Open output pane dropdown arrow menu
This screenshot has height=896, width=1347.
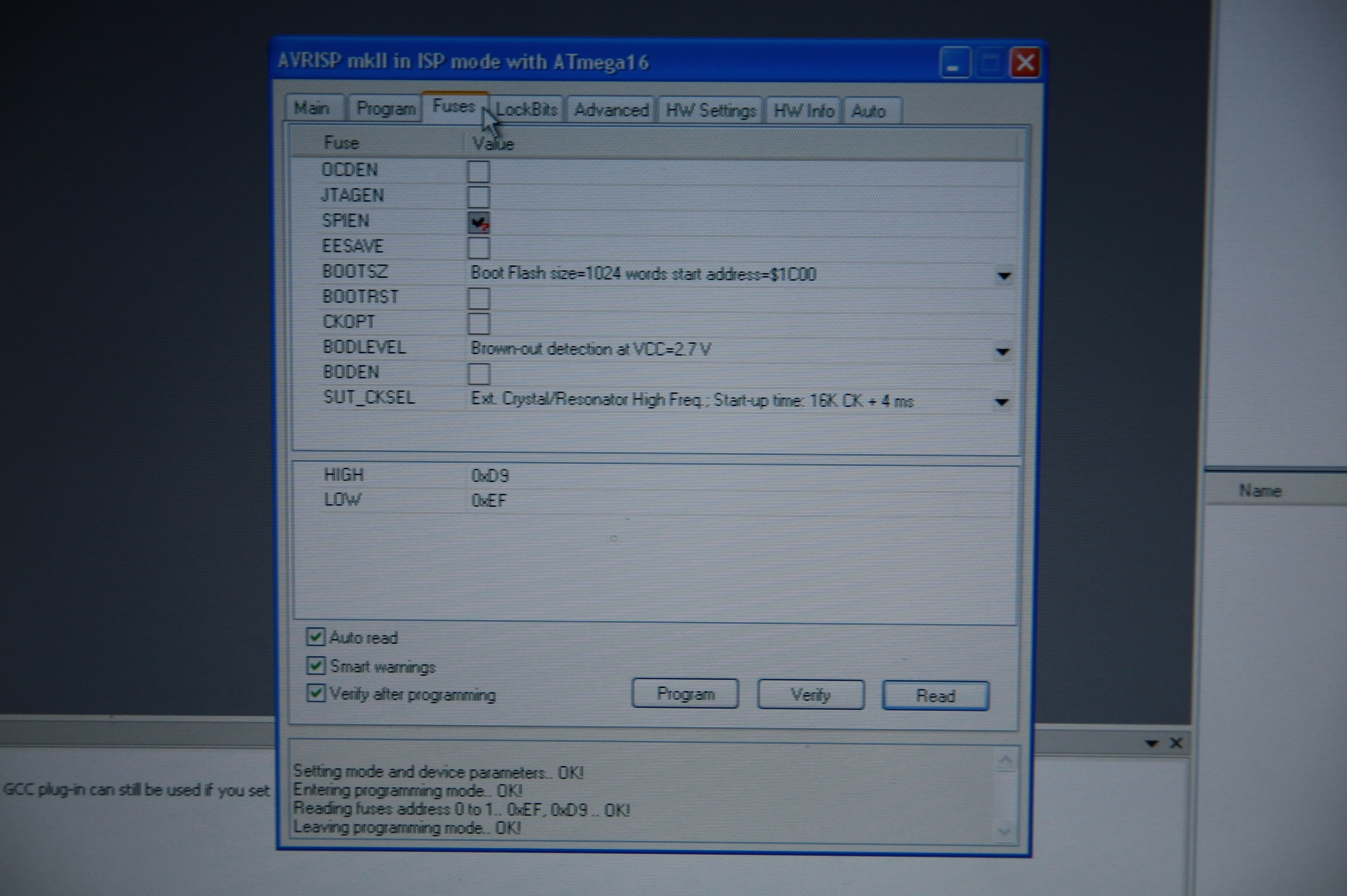(1151, 744)
